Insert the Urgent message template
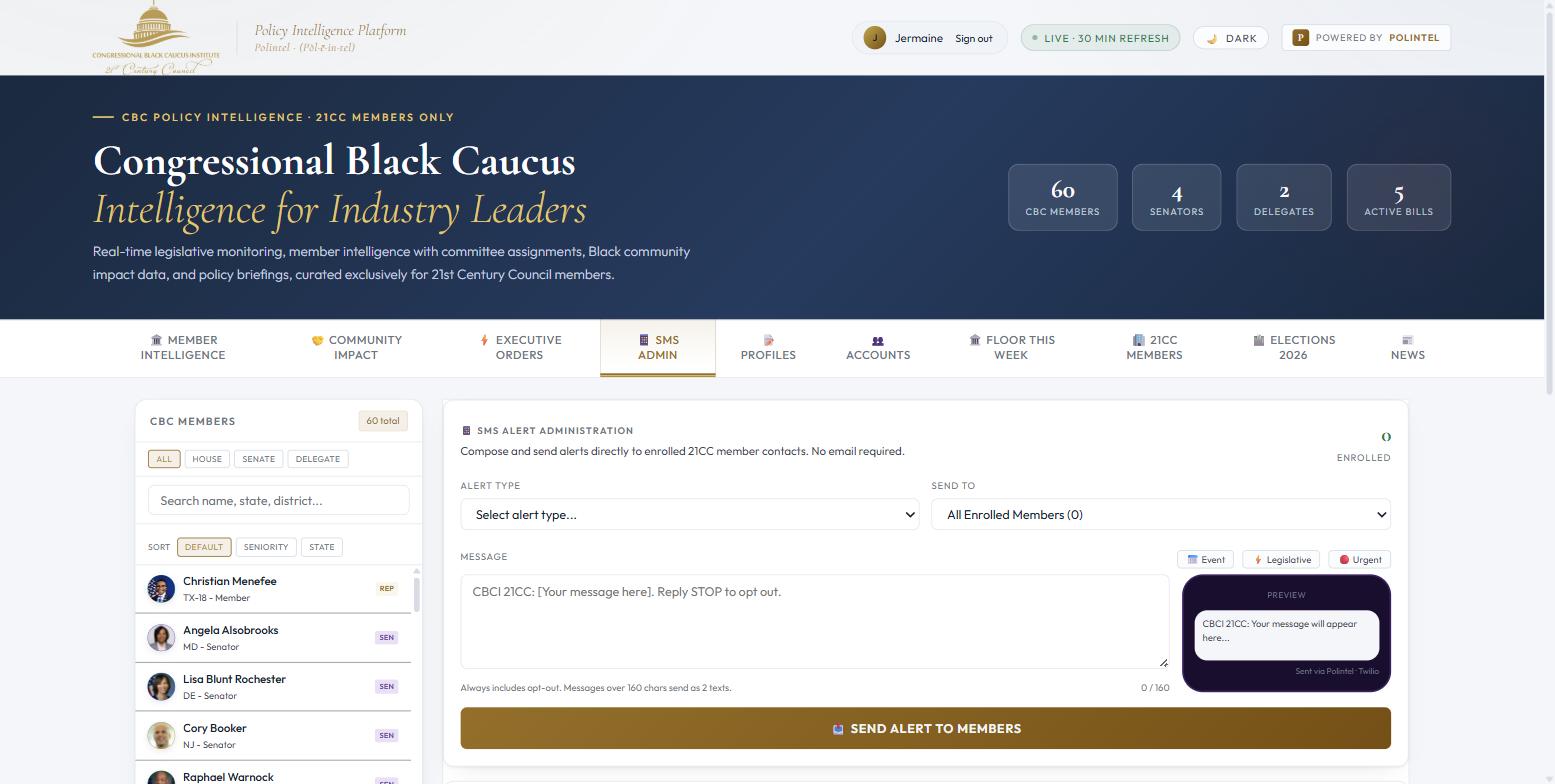The height and width of the screenshot is (784, 1555). pos(1360,560)
